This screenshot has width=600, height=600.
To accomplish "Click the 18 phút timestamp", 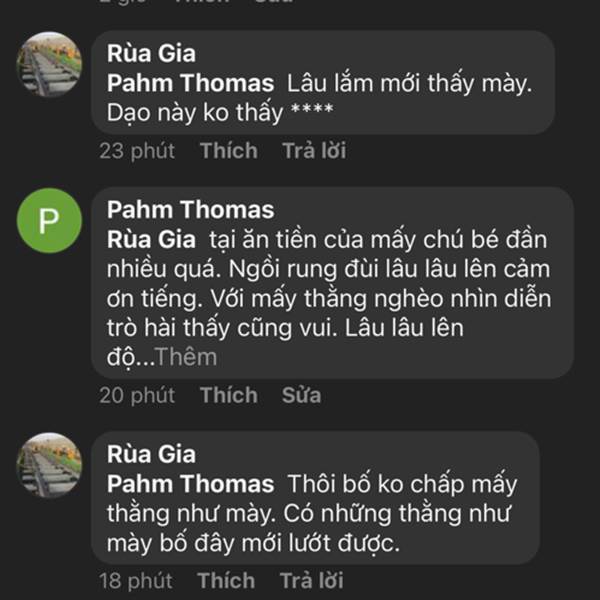I will (x=136, y=580).
